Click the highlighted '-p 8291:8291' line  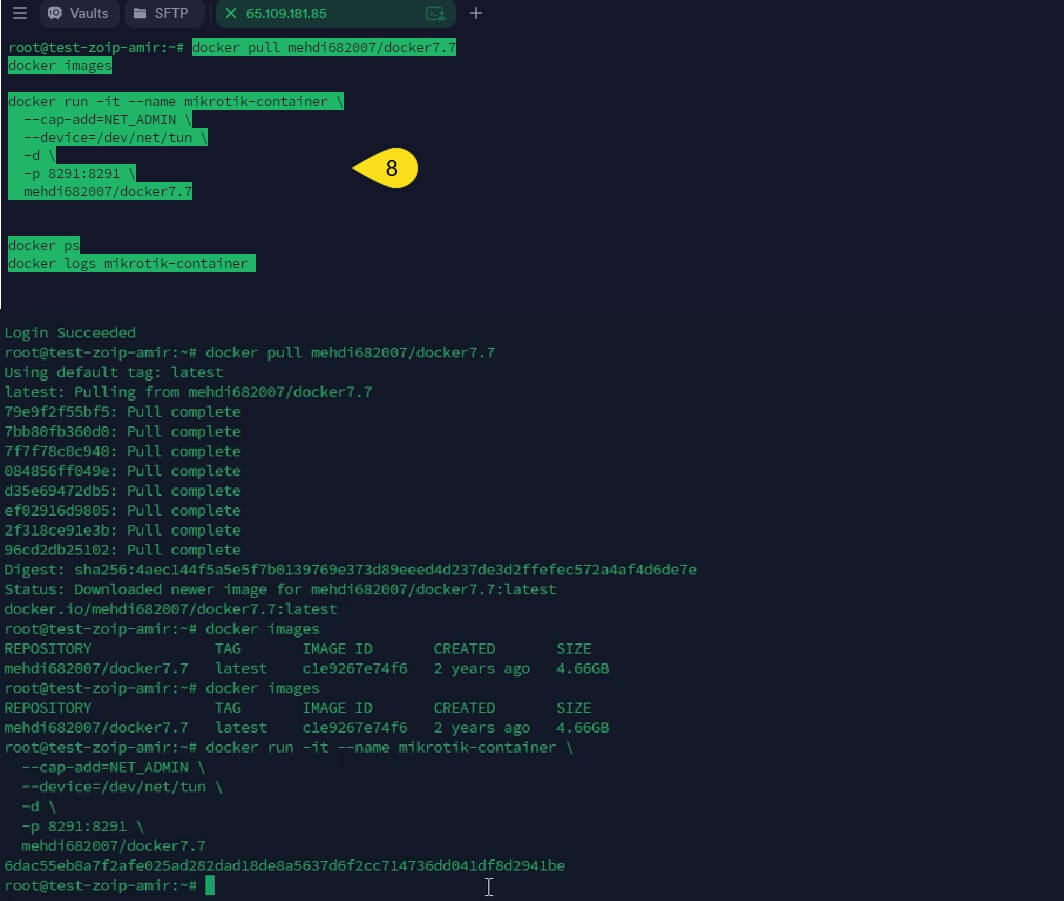point(80,173)
